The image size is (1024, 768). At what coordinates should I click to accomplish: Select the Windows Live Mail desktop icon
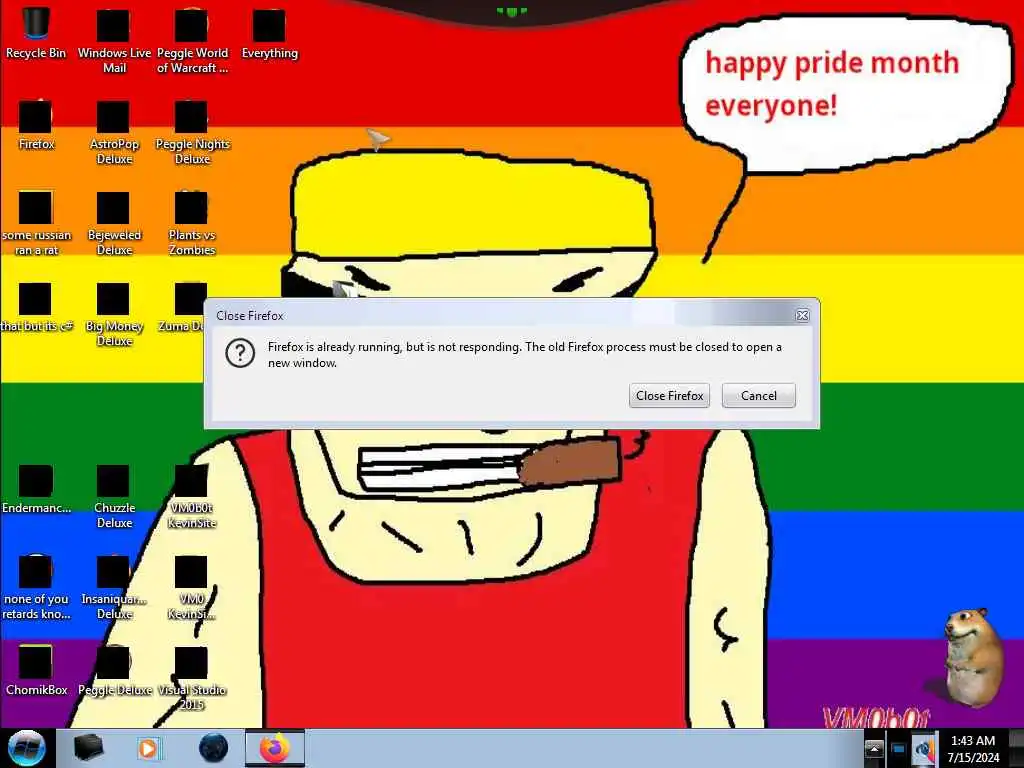coord(114,40)
